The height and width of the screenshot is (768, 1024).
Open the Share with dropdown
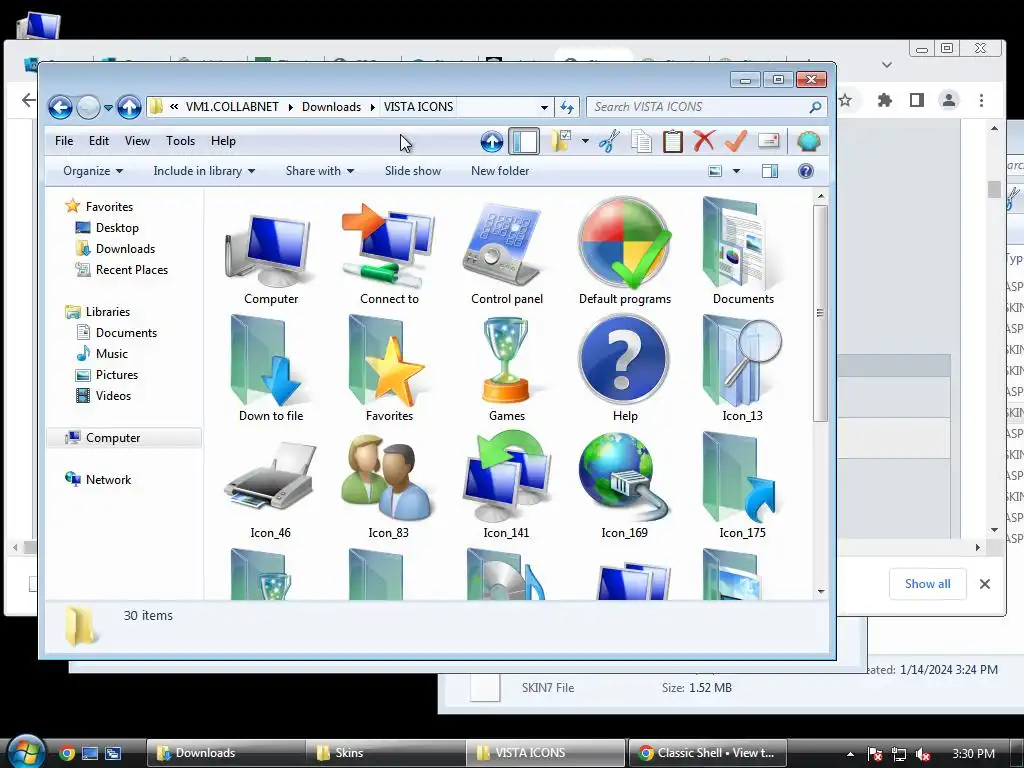pyautogui.click(x=320, y=171)
